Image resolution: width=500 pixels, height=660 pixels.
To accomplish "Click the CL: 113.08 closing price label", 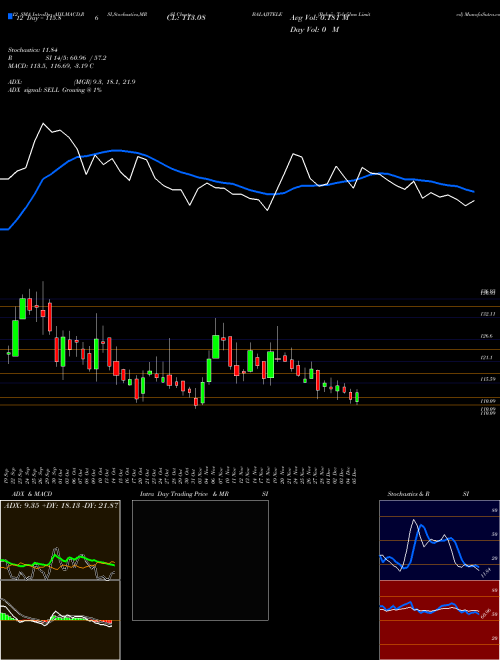I will point(186,18).
